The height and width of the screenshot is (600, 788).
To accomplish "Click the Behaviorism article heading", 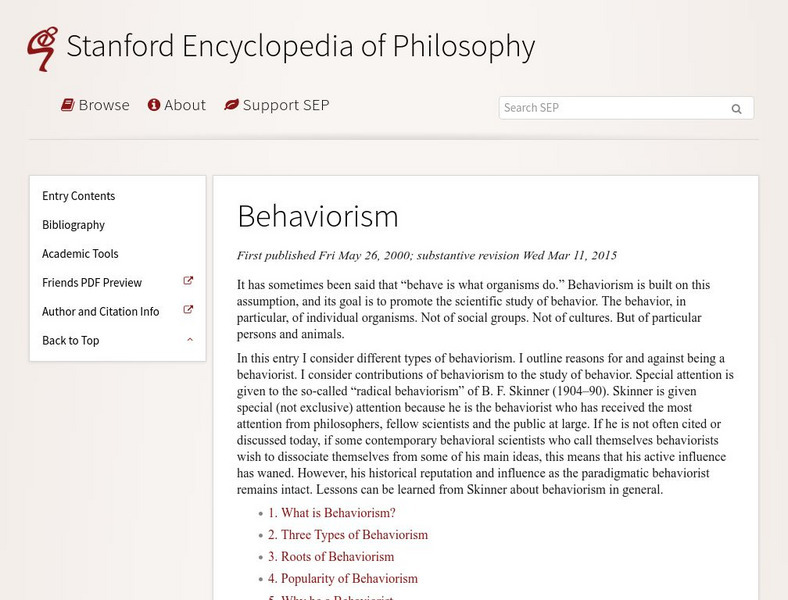I will [318, 216].
